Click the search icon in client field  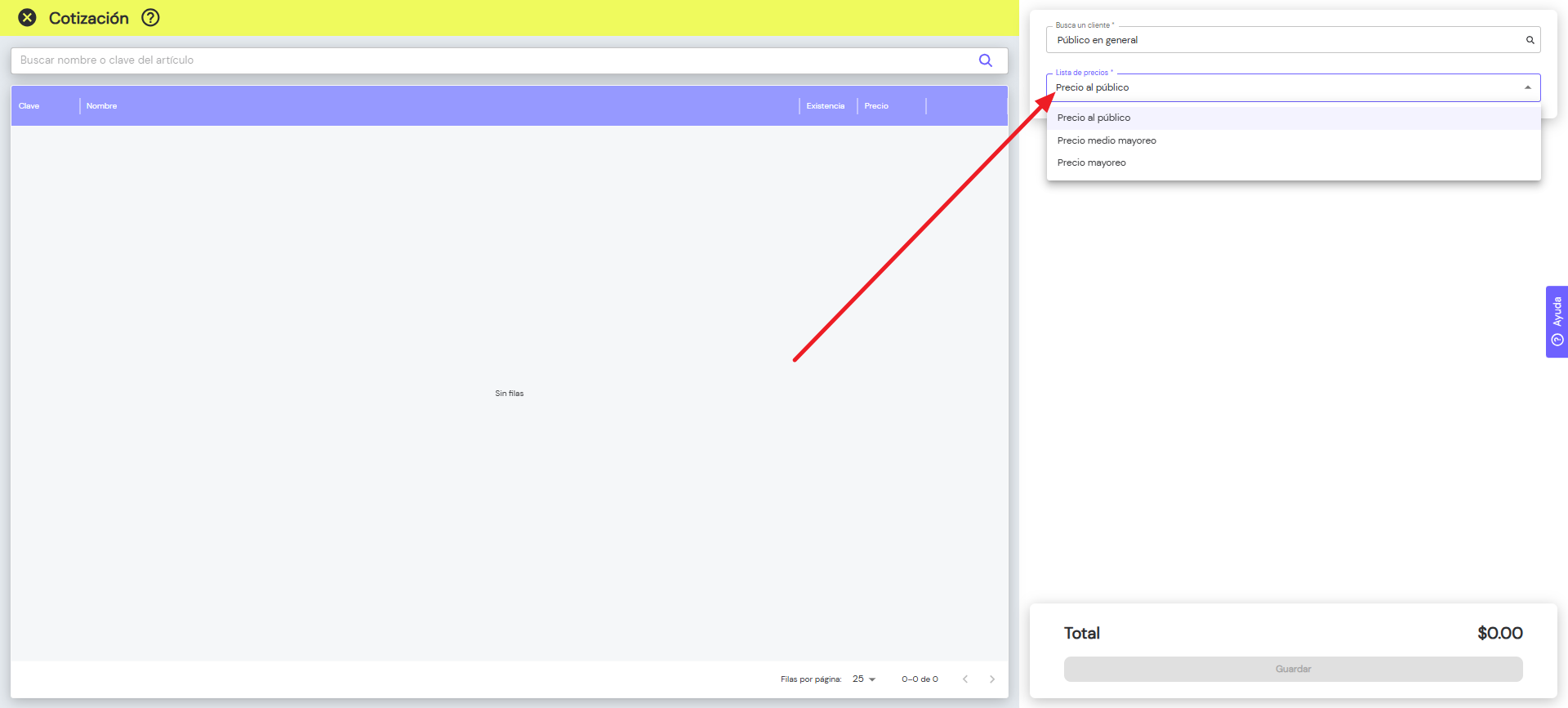(x=1530, y=40)
